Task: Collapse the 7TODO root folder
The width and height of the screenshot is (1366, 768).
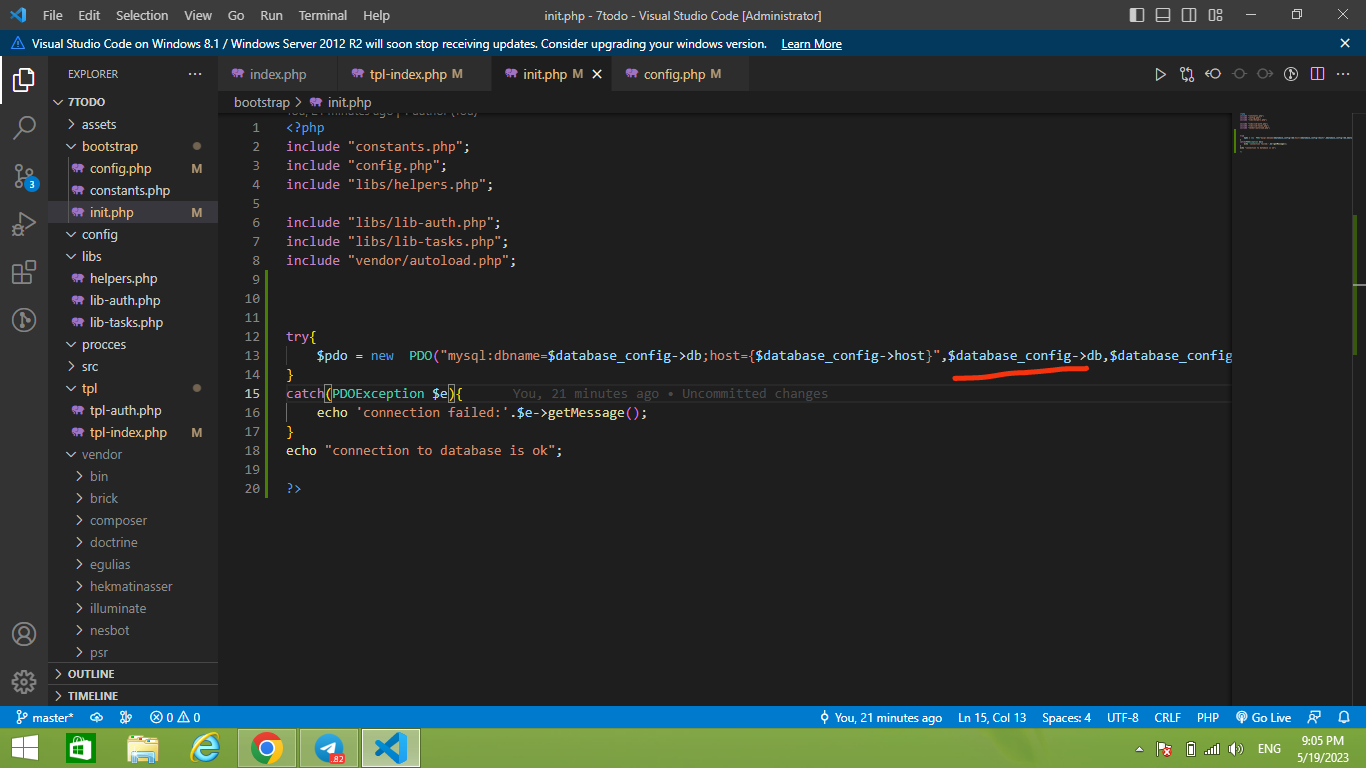Action: [x=133, y=102]
